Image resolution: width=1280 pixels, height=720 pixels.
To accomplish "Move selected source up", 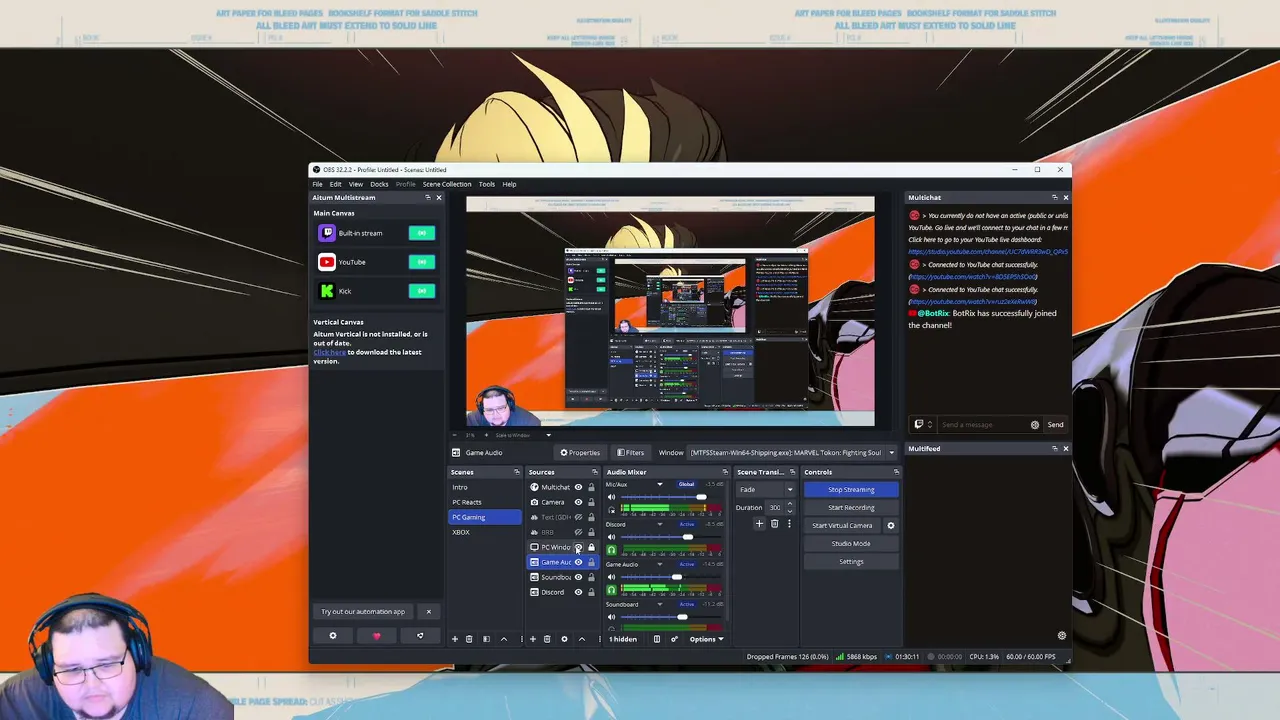I will coord(581,639).
